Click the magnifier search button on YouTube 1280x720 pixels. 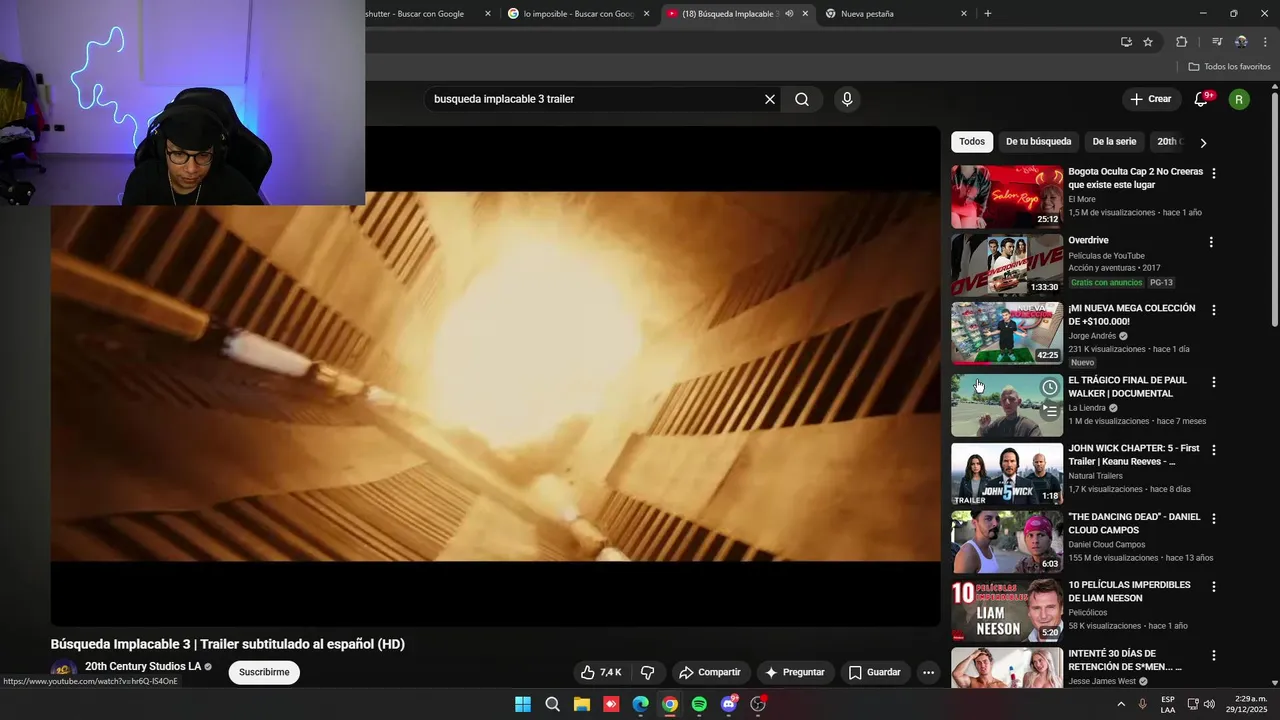tap(802, 99)
